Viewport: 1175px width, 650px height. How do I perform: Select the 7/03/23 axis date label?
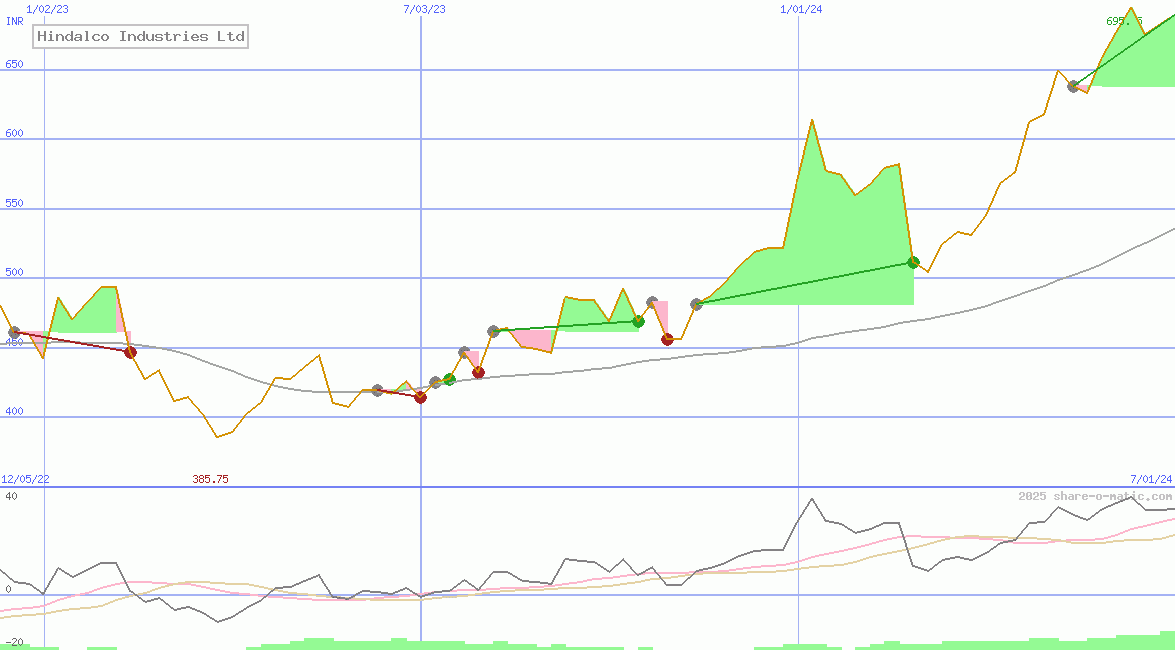point(422,9)
